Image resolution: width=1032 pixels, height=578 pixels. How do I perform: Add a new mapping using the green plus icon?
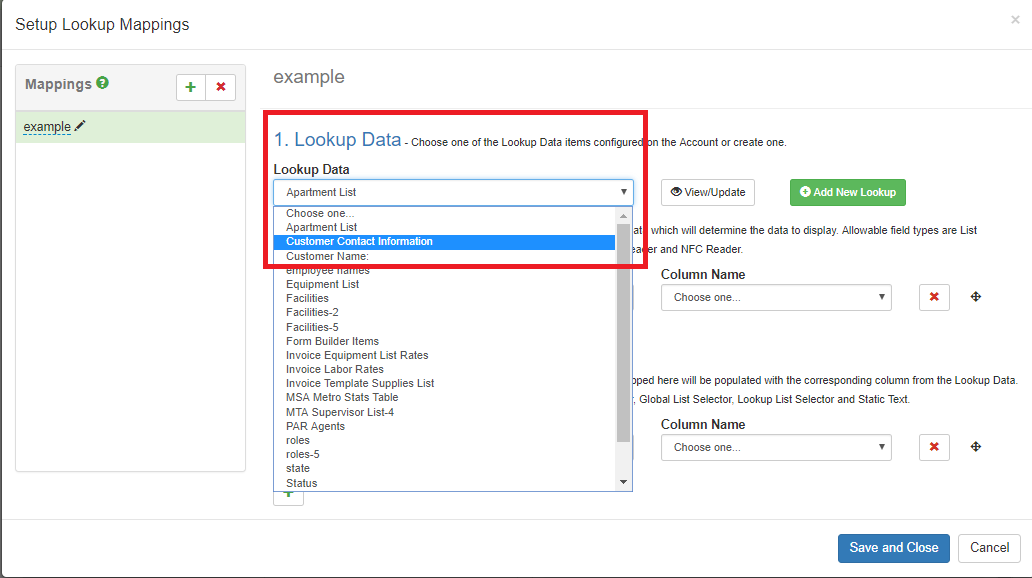coord(190,87)
